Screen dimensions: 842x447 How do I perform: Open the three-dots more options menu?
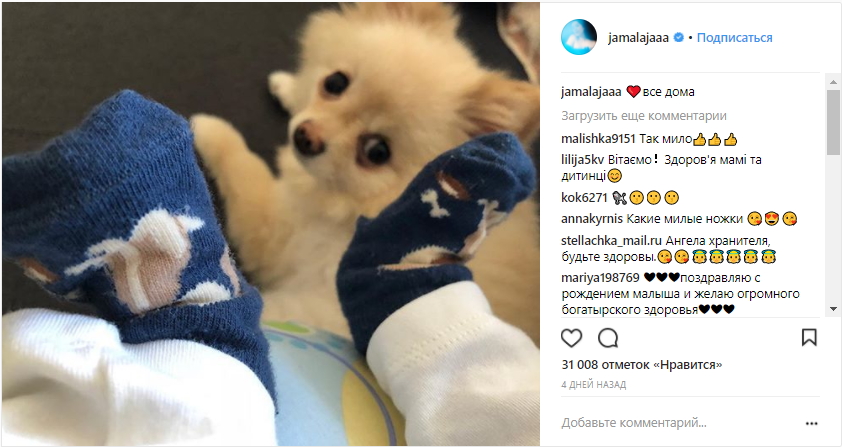pos(811,423)
